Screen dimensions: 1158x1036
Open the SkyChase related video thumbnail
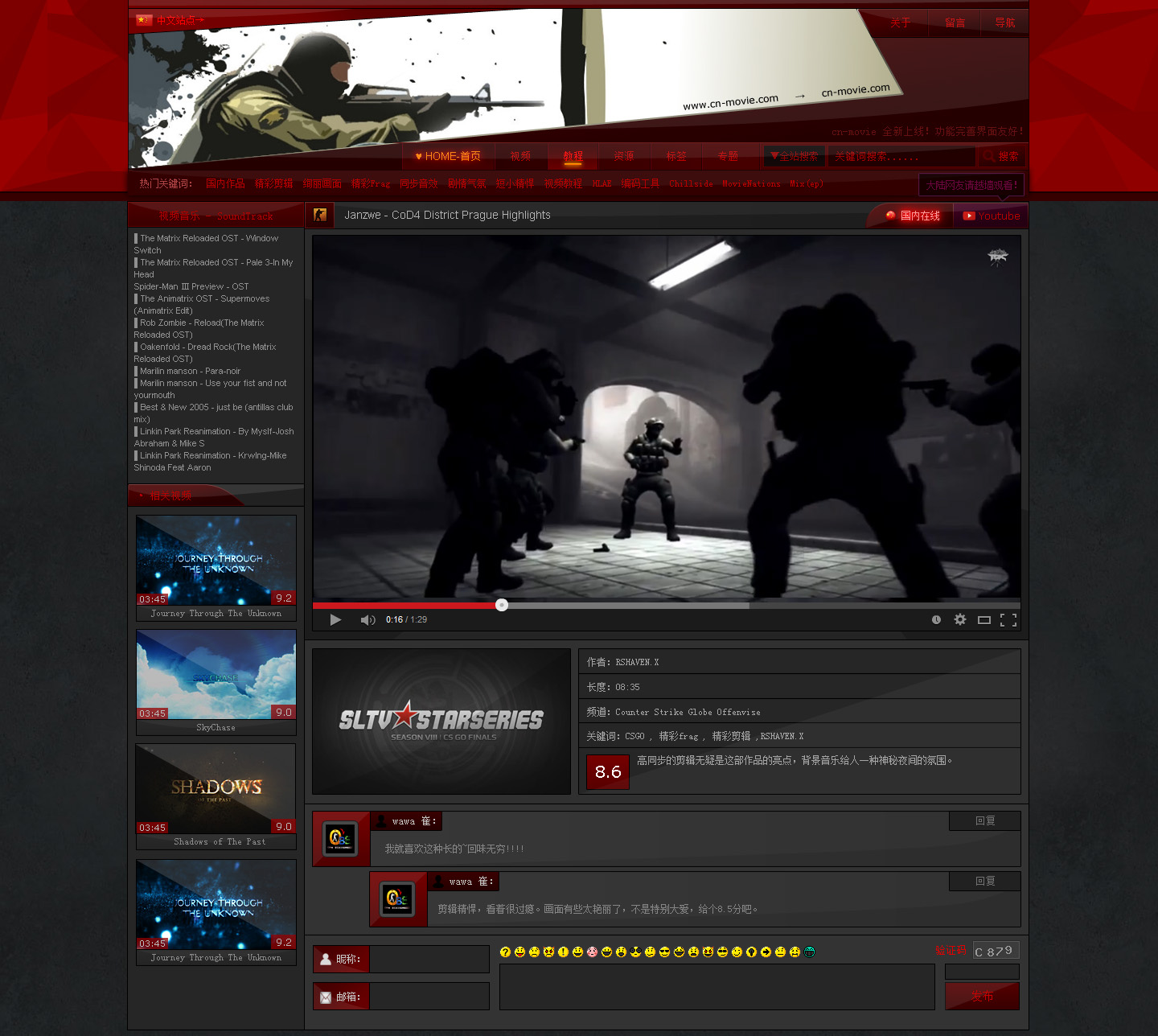[x=216, y=675]
